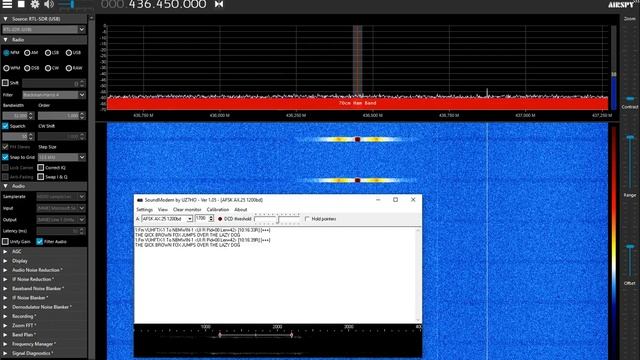The height and width of the screenshot is (360, 640).
Task: Expand the IF Noise Blanker panel
Action: point(5,298)
